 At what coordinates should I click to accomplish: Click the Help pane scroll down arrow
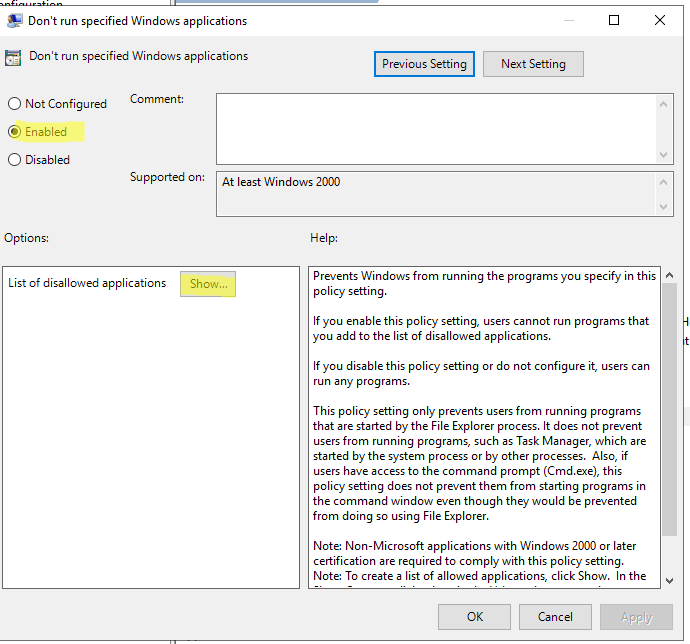pyautogui.click(x=670, y=580)
